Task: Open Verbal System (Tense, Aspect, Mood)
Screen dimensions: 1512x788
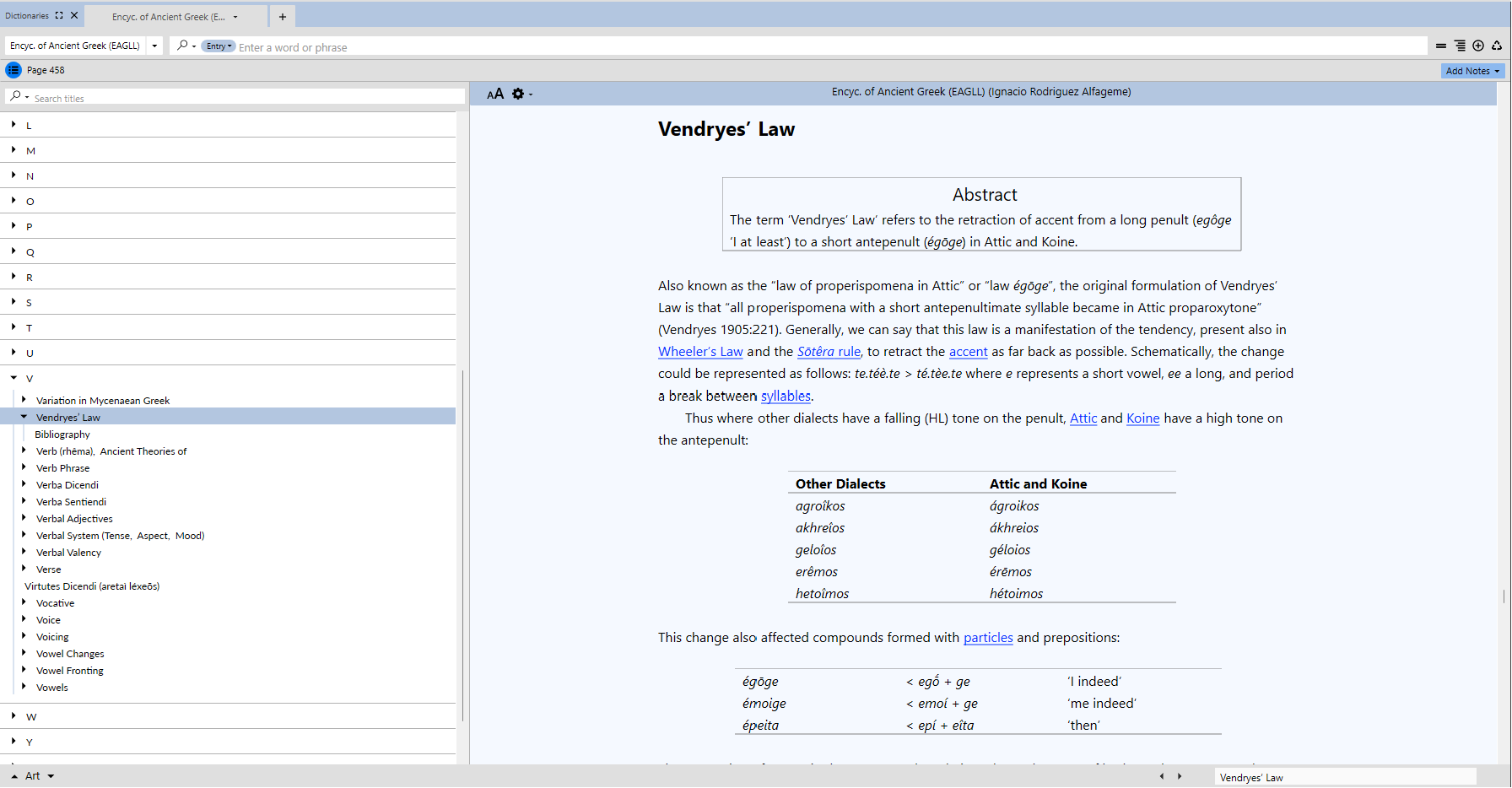Action: (x=120, y=536)
